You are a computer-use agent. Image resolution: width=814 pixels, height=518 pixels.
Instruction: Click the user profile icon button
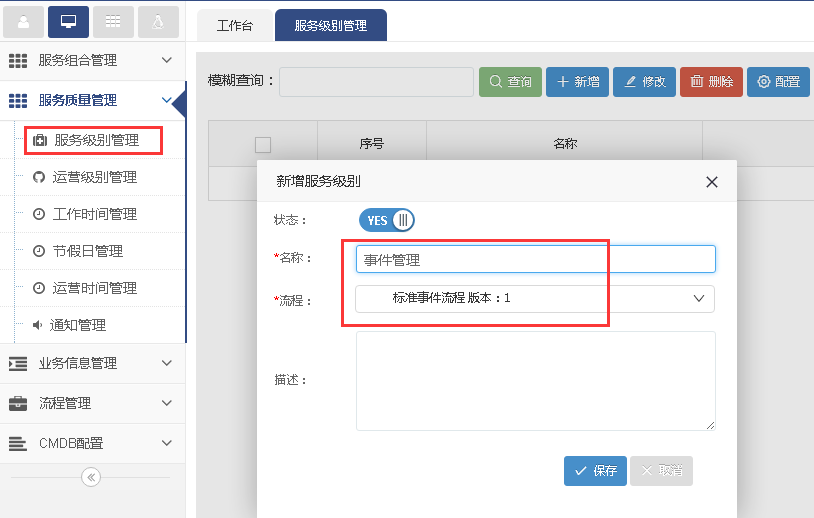coord(24,21)
